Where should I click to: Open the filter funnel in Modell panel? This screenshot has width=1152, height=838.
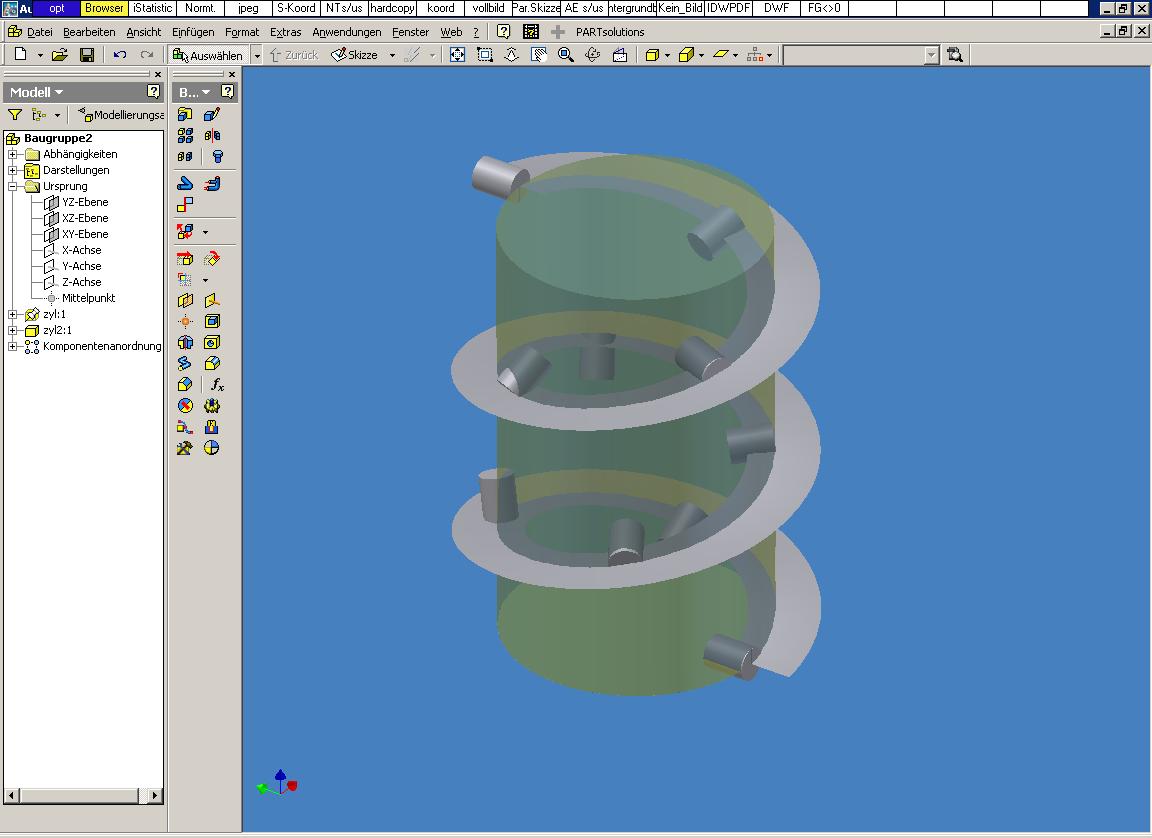point(15,115)
